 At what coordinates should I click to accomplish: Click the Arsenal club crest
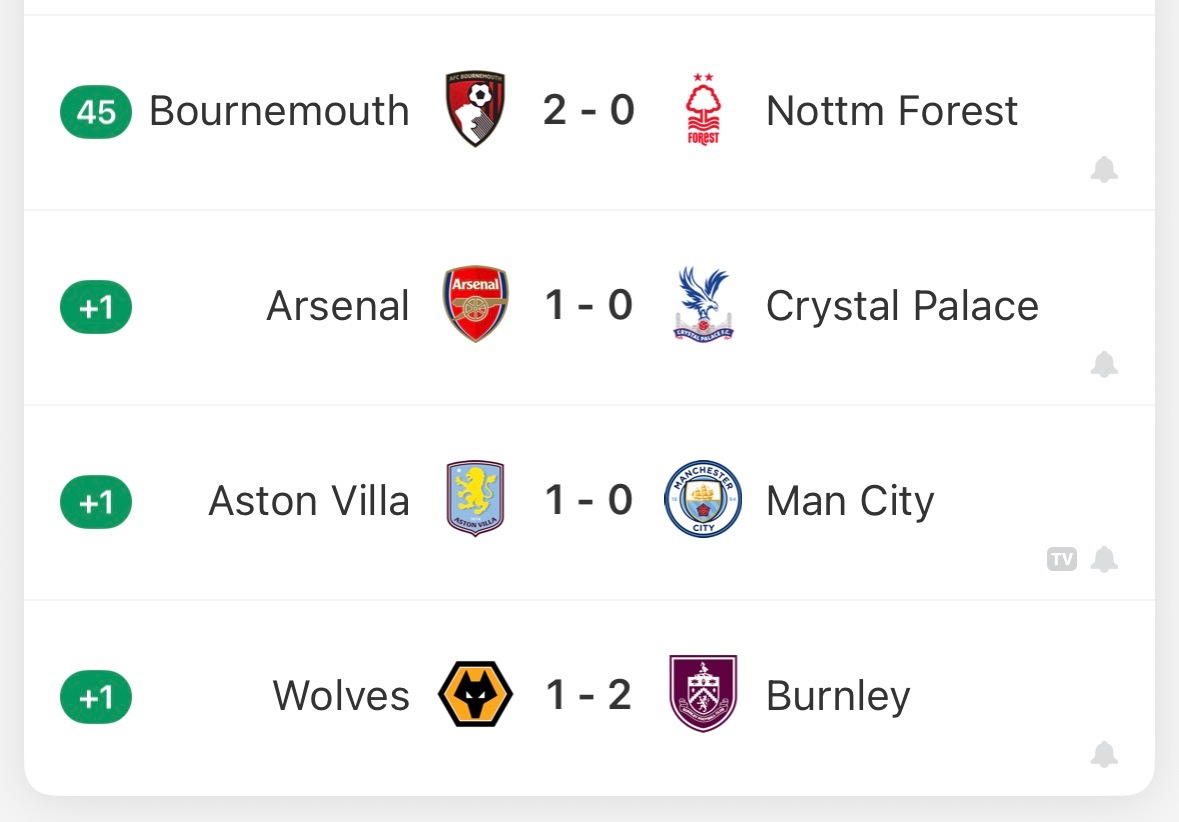point(475,305)
